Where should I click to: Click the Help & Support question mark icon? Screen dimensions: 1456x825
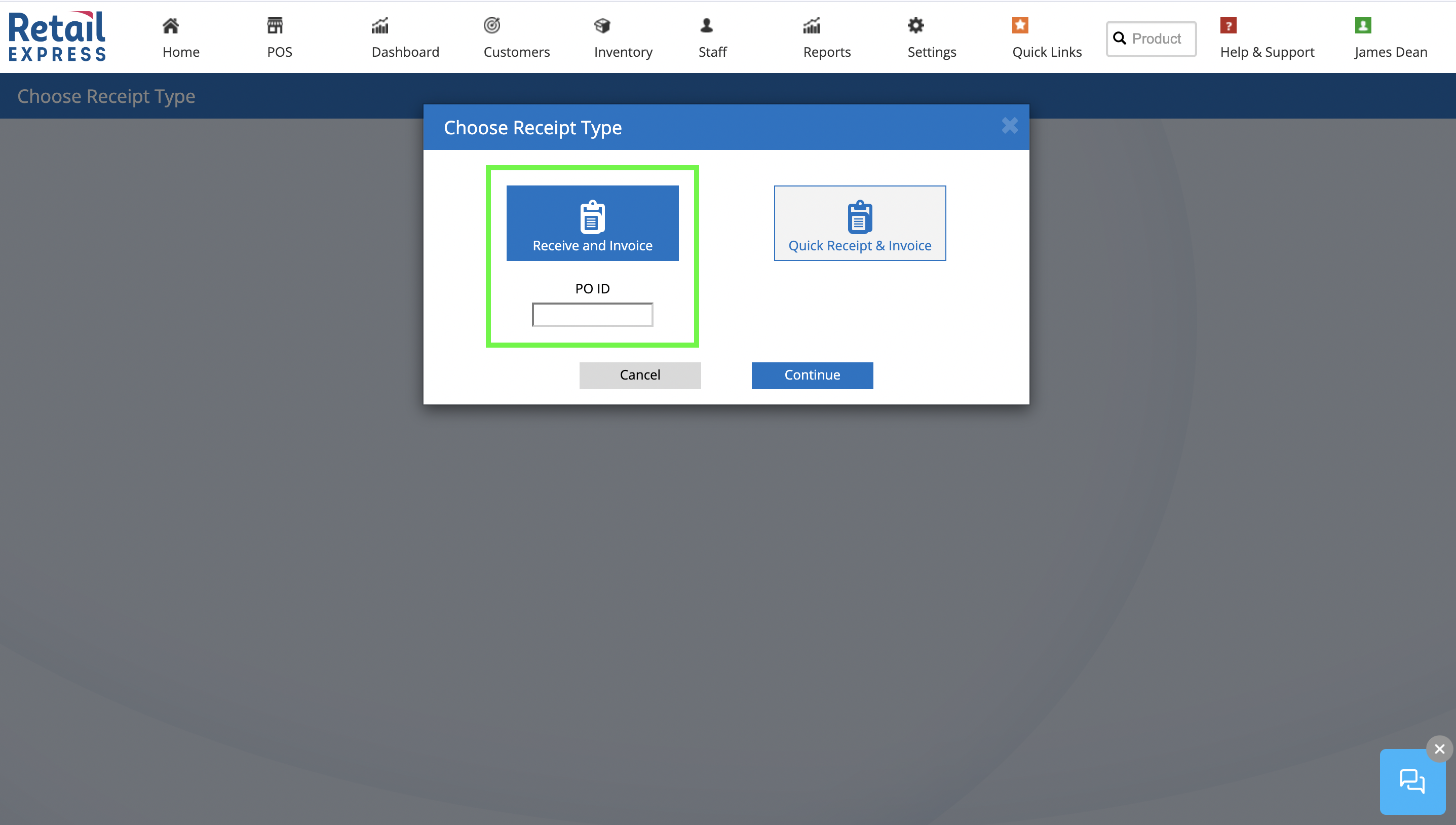1229,25
